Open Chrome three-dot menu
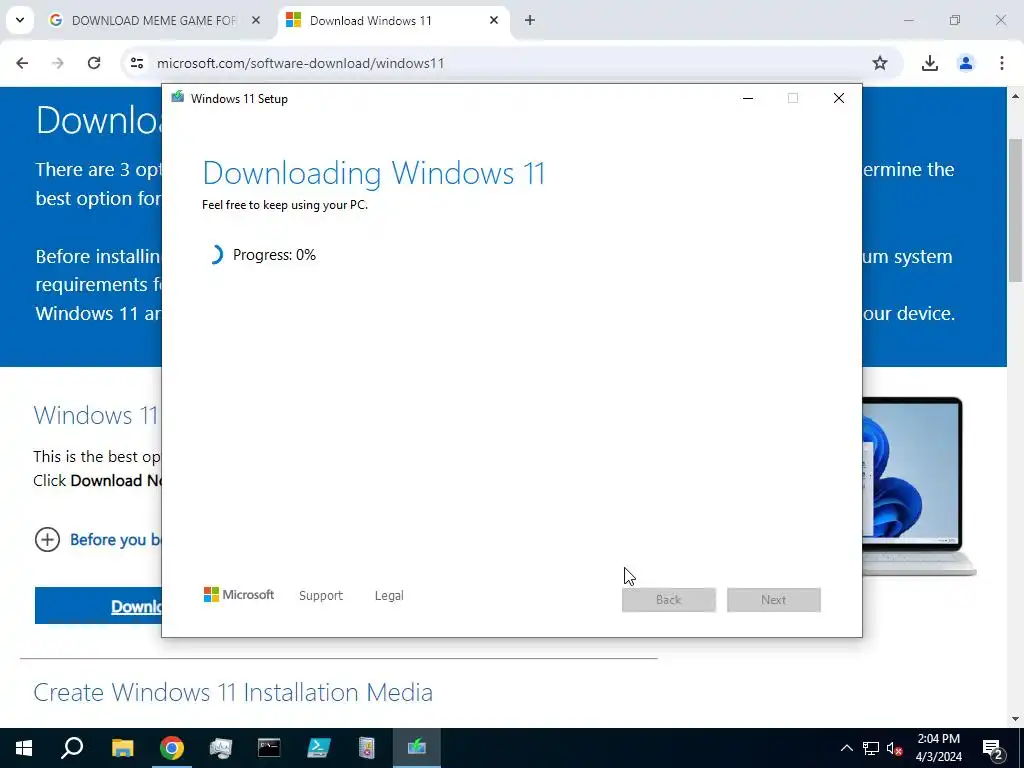This screenshot has height=768, width=1024. point(1001,63)
